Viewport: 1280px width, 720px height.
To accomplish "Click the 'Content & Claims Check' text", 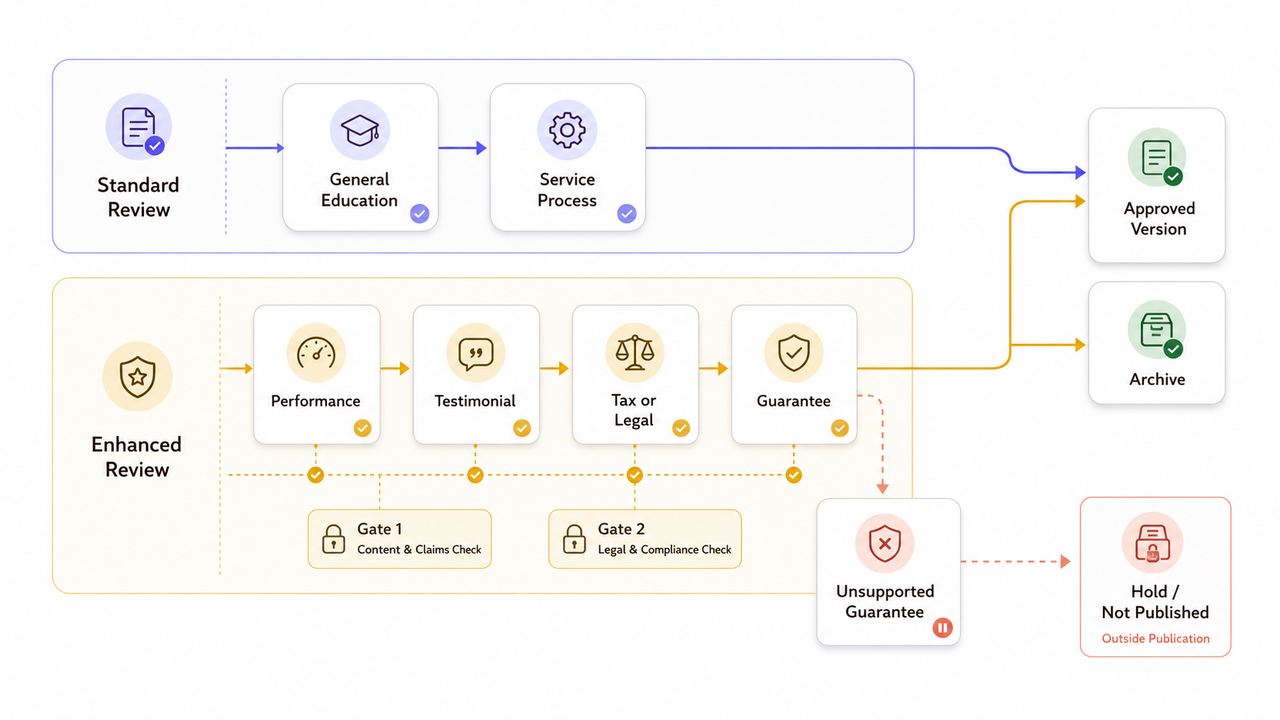I will (x=419, y=549).
